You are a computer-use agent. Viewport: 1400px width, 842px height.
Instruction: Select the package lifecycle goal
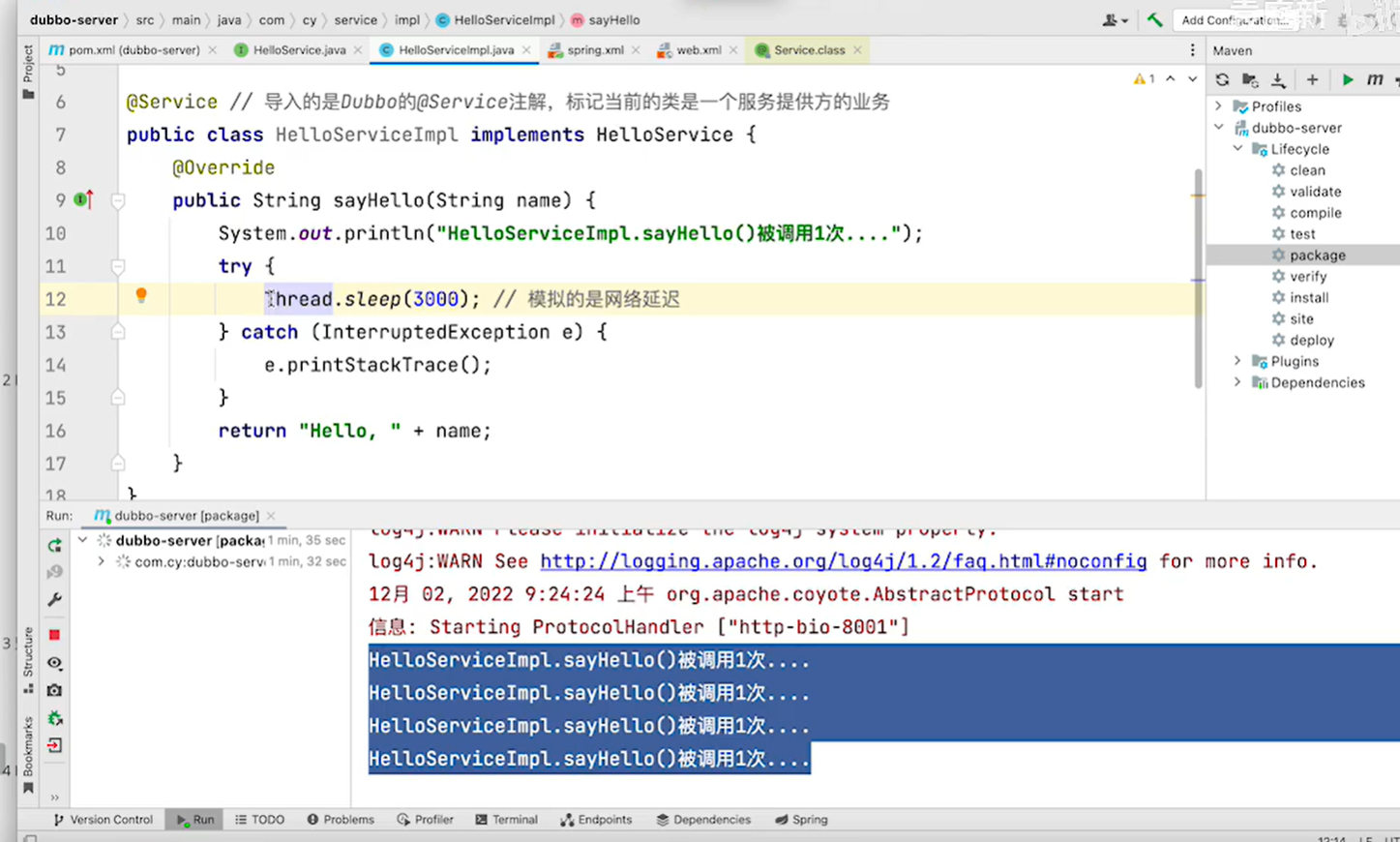pos(1317,256)
